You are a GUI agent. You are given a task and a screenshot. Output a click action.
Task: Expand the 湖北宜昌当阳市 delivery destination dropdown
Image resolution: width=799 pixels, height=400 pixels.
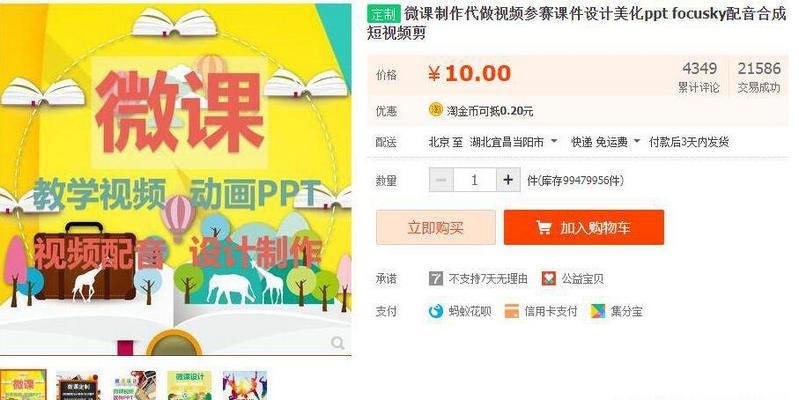(554, 142)
